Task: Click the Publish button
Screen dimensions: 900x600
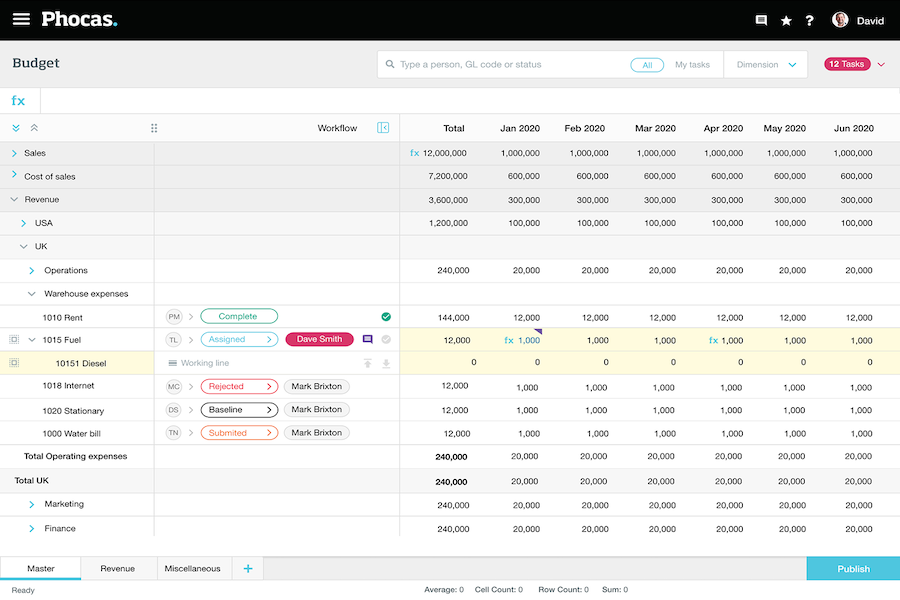Action: pos(853,569)
